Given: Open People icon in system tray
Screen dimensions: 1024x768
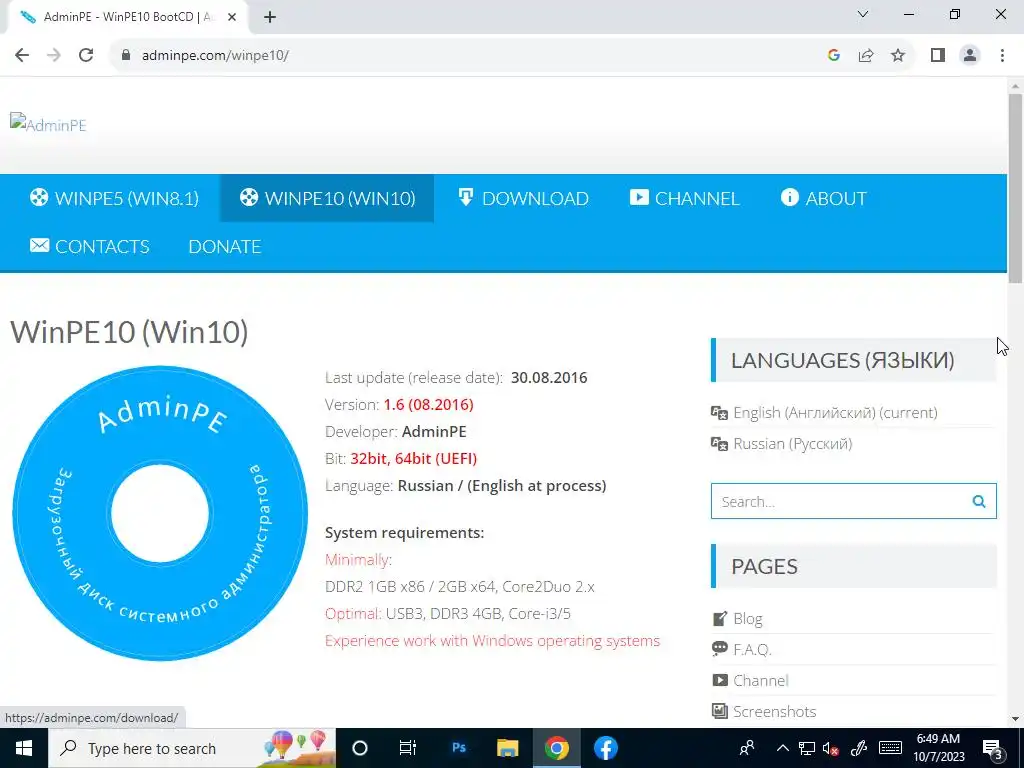Looking at the screenshot, I should 747,748.
